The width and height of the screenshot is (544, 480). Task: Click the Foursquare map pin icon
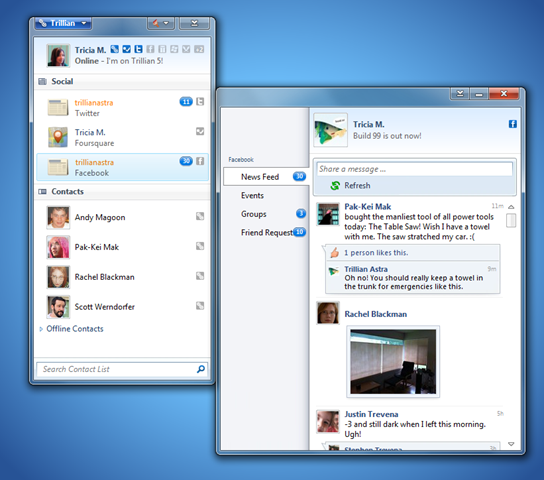(58, 137)
